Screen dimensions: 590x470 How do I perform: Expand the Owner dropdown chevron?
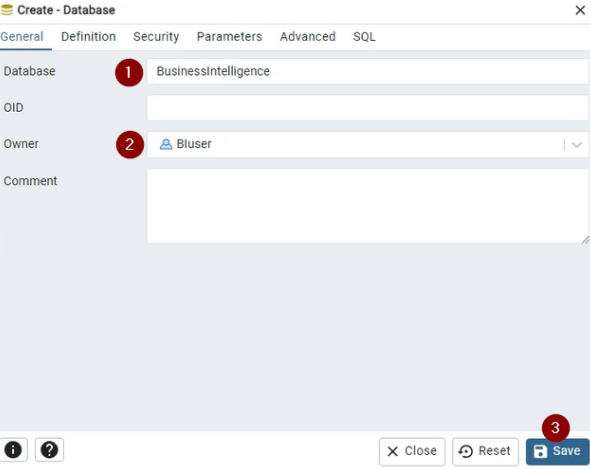(x=577, y=144)
